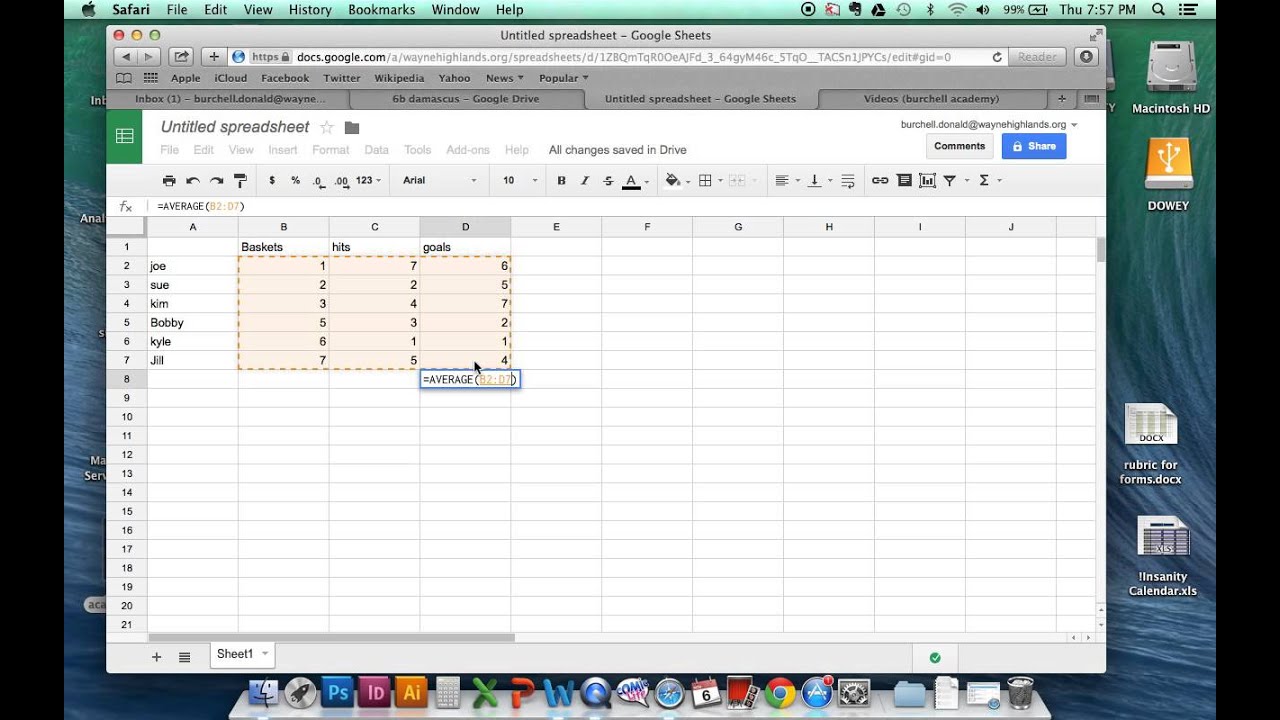This screenshot has height=720, width=1280.
Task: Open Photoshop from the Dock
Action: tap(338, 692)
